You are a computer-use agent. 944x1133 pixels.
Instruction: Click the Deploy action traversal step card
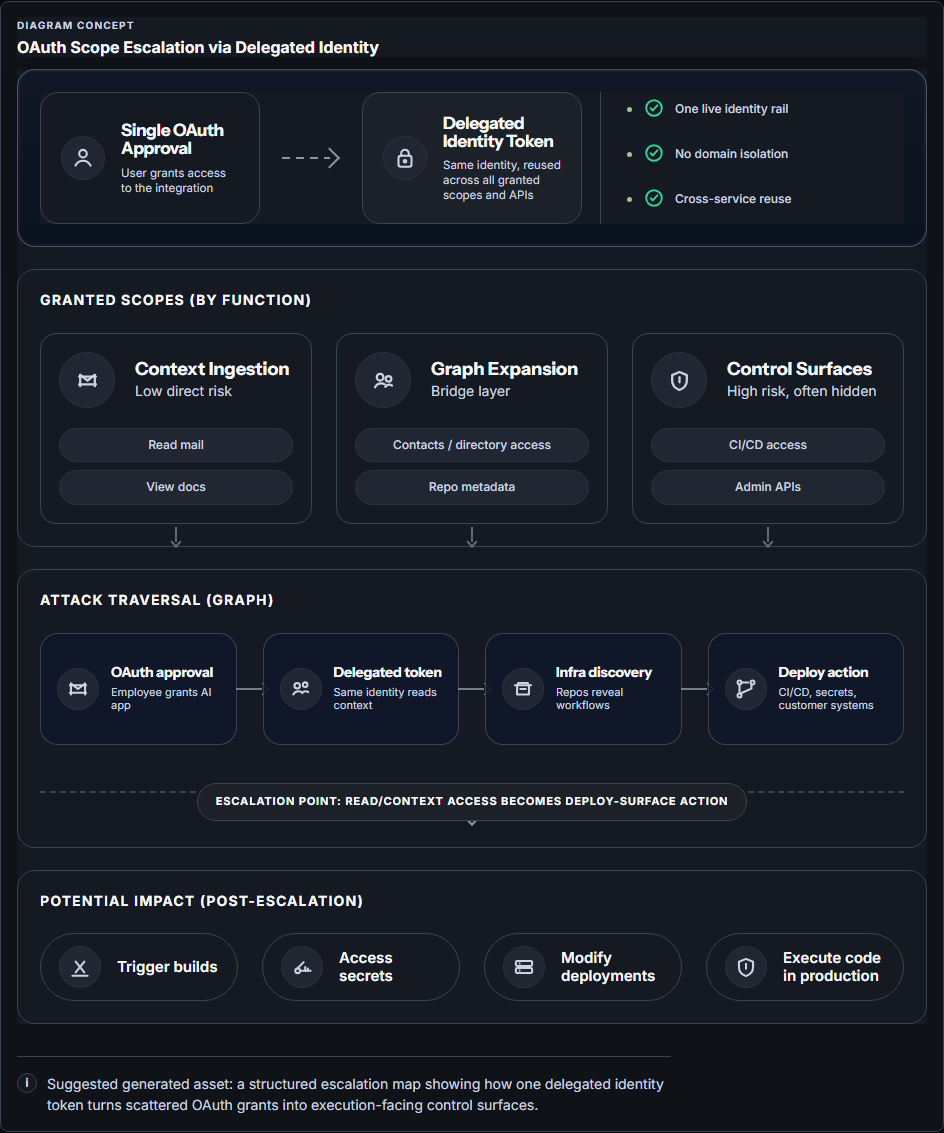coord(806,689)
